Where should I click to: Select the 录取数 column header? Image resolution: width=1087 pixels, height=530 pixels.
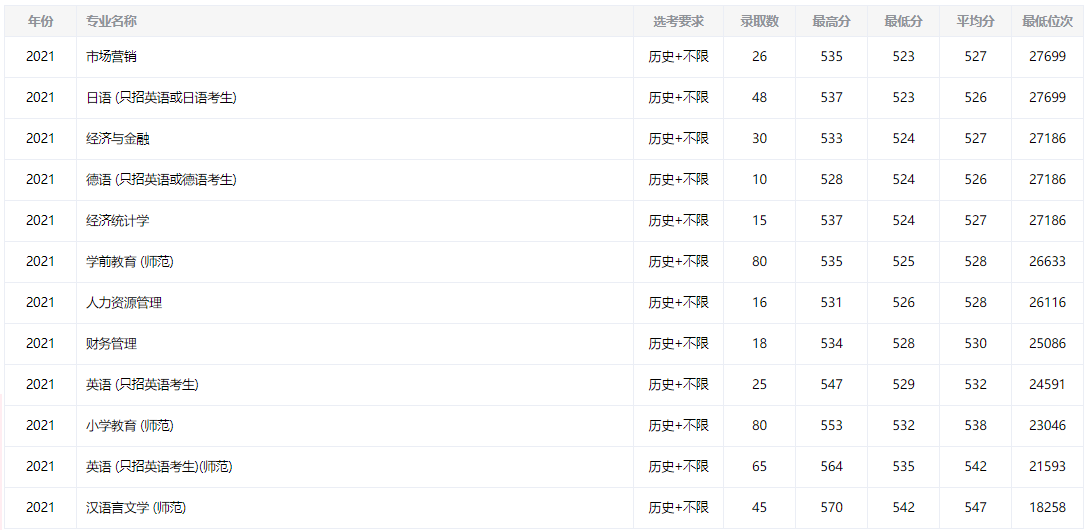(759, 21)
